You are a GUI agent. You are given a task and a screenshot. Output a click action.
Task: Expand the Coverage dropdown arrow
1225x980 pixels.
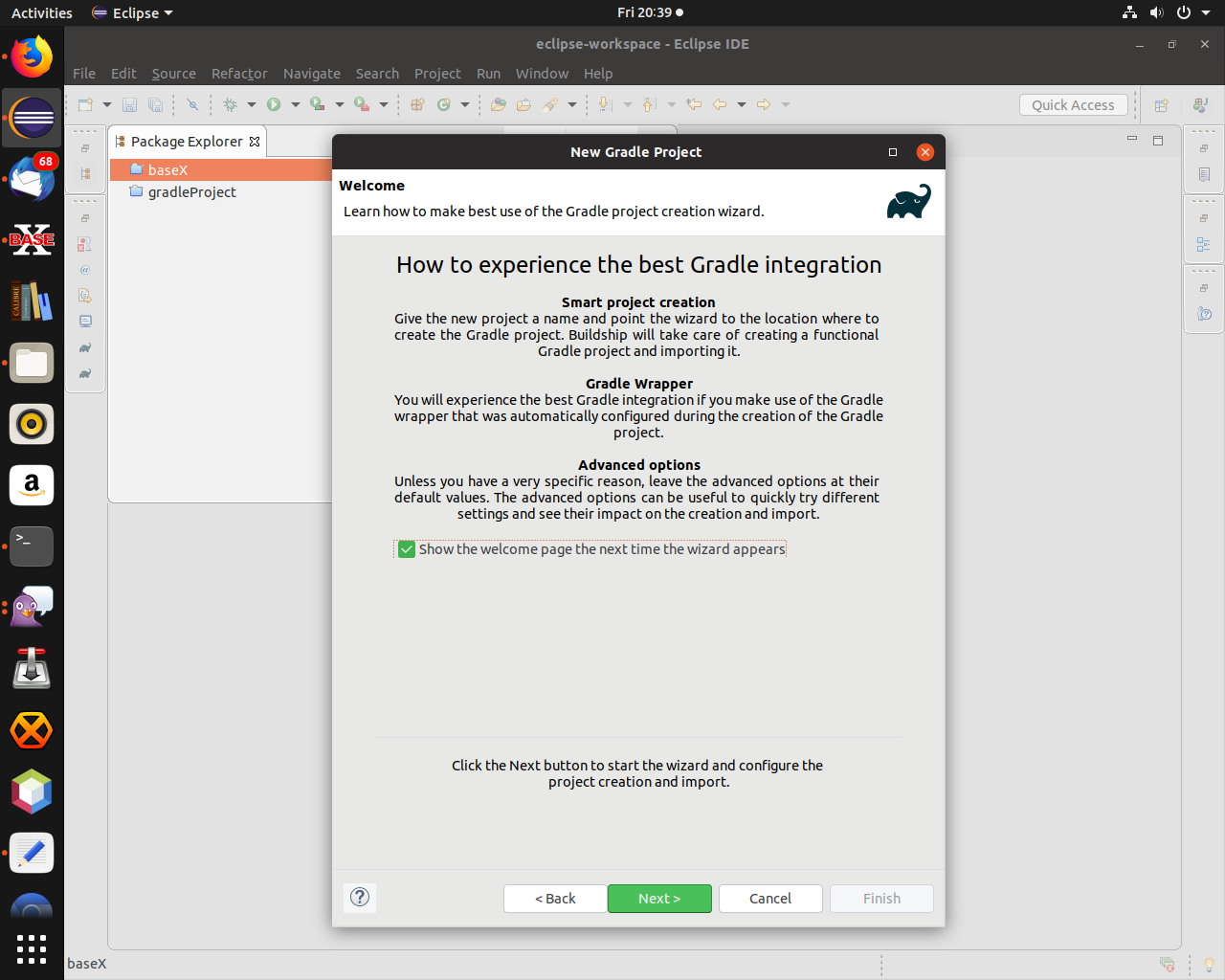339,104
